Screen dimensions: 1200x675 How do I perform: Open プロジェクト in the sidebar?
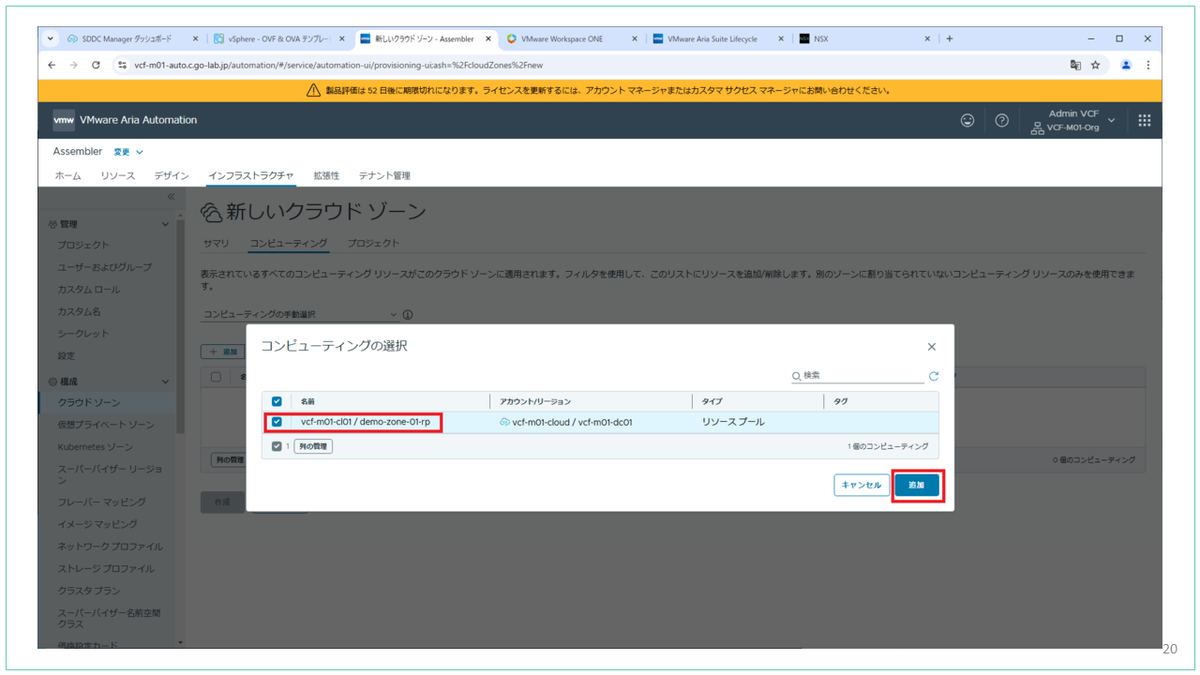pyautogui.click(x=84, y=245)
